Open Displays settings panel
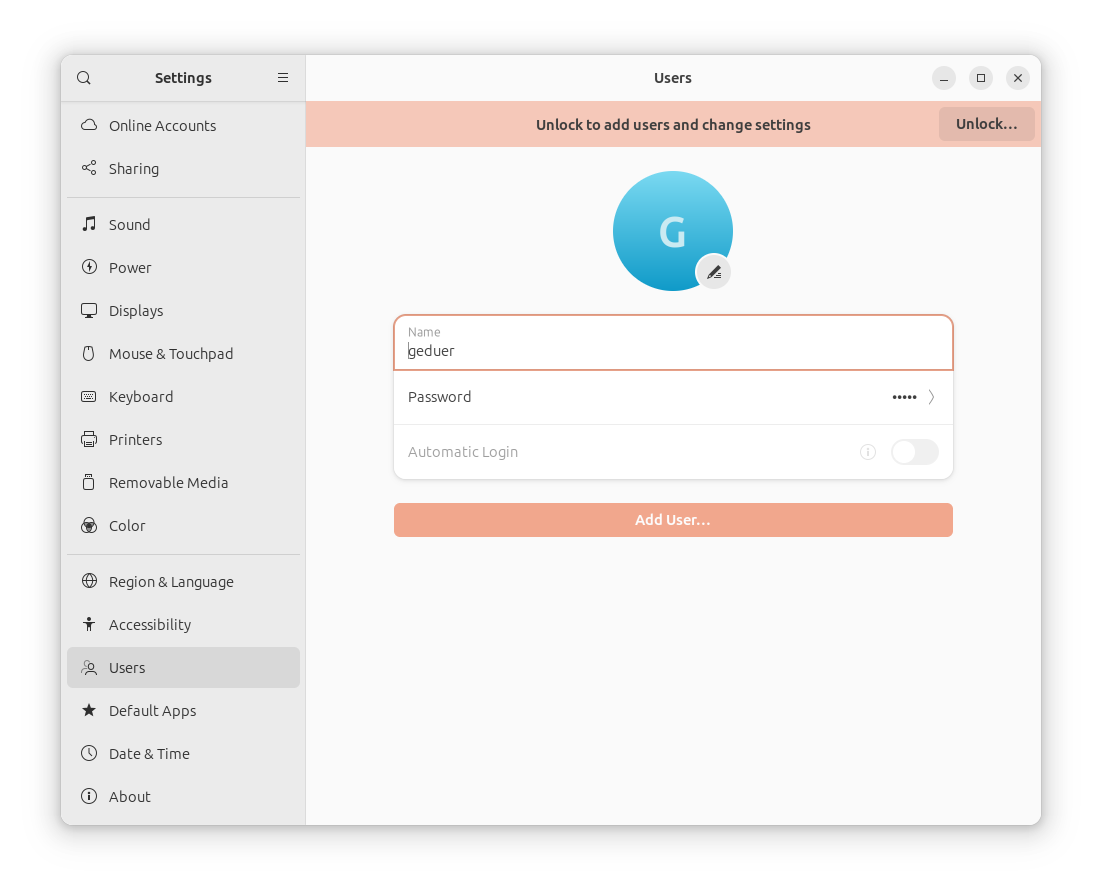The height and width of the screenshot is (892, 1102). [183, 311]
